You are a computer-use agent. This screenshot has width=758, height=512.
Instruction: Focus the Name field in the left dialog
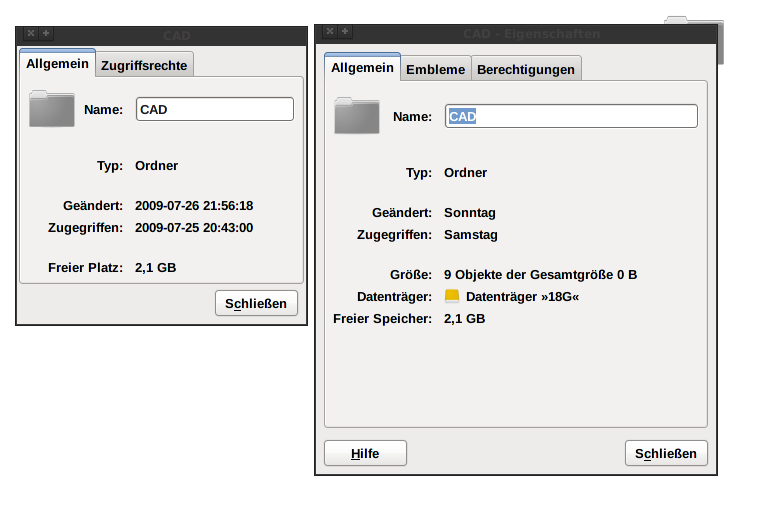pyautogui.click(x=214, y=109)
